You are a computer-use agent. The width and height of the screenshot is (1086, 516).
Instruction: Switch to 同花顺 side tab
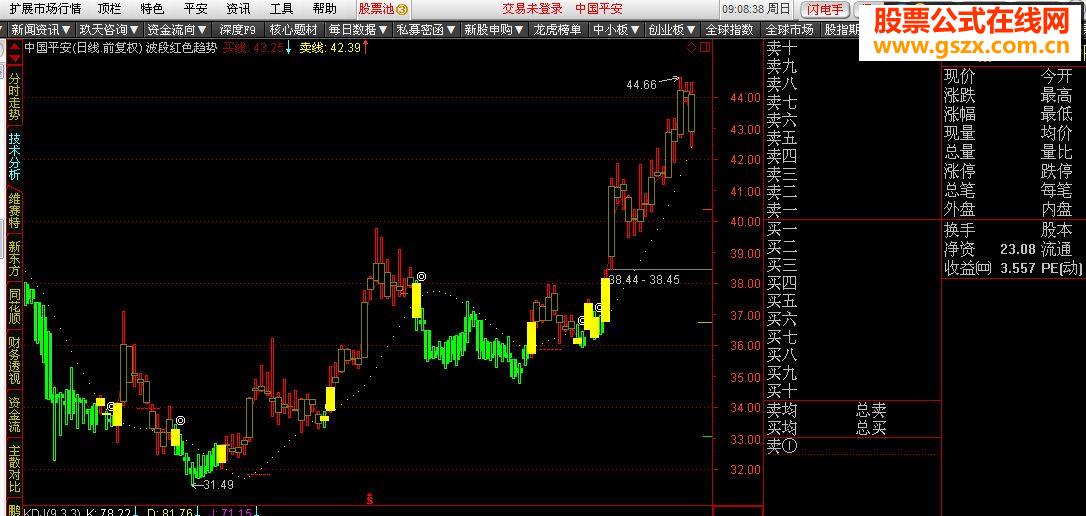(x=15, y=307)
